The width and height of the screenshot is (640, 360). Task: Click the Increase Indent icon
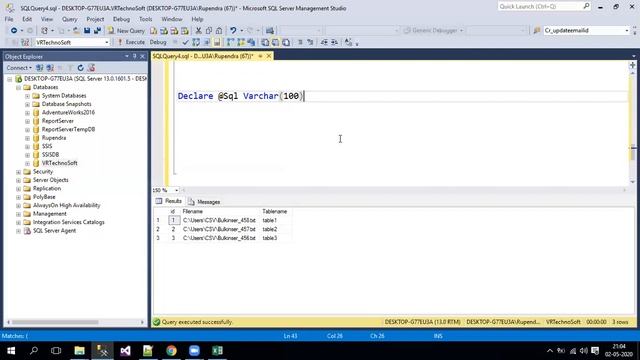[x=334, y=42]
